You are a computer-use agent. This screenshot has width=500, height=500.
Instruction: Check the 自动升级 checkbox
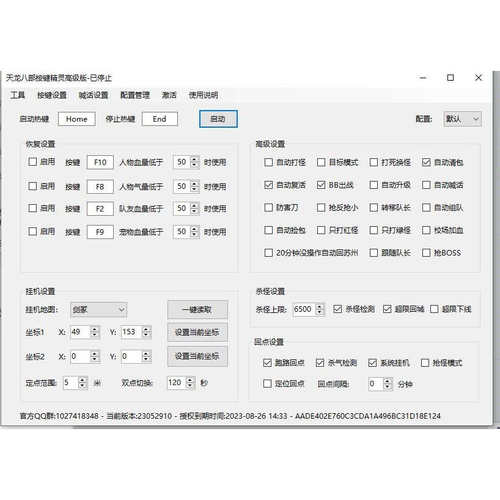[374, 185]
